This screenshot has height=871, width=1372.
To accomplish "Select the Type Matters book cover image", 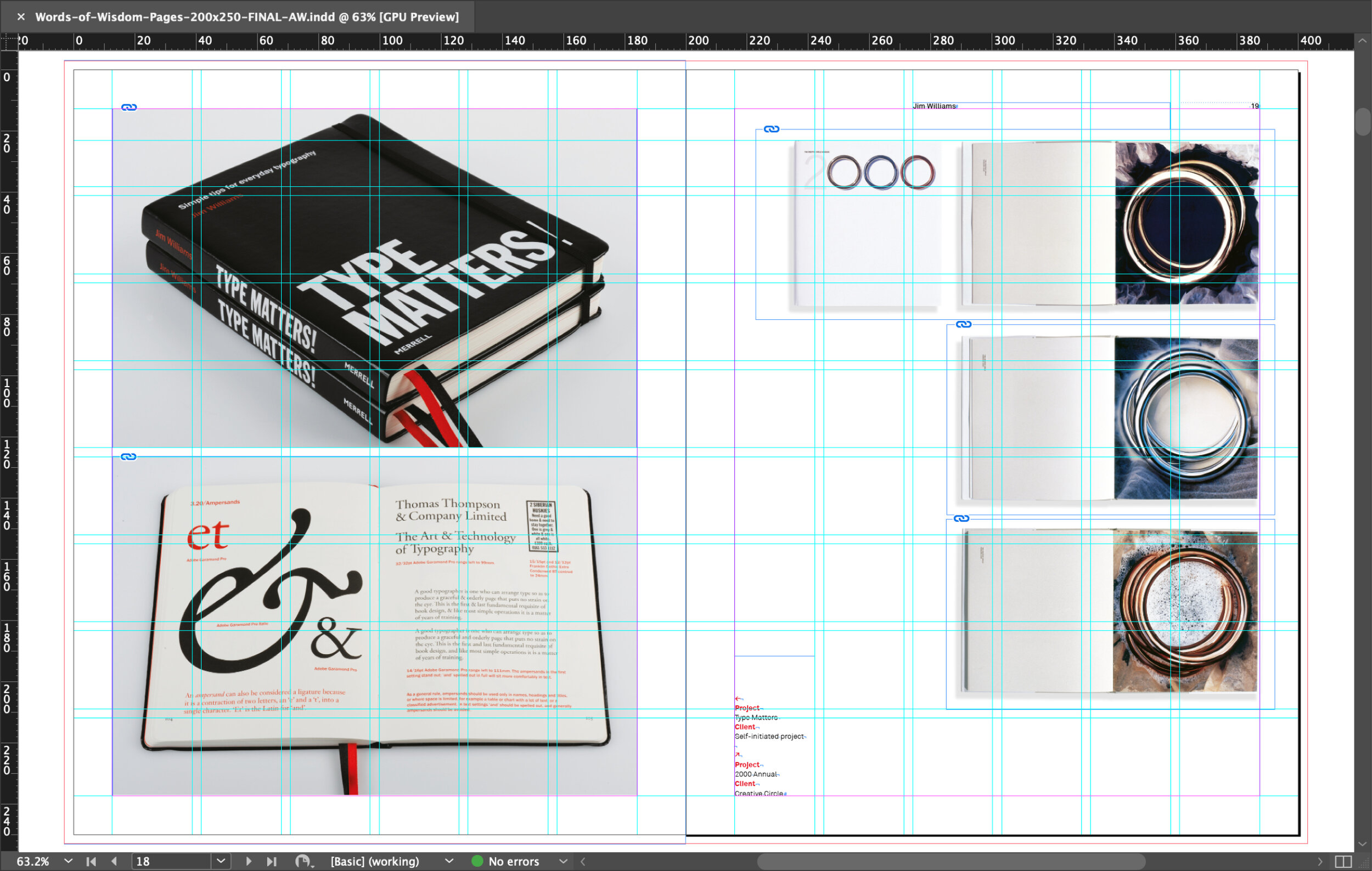I will point(374,278).
